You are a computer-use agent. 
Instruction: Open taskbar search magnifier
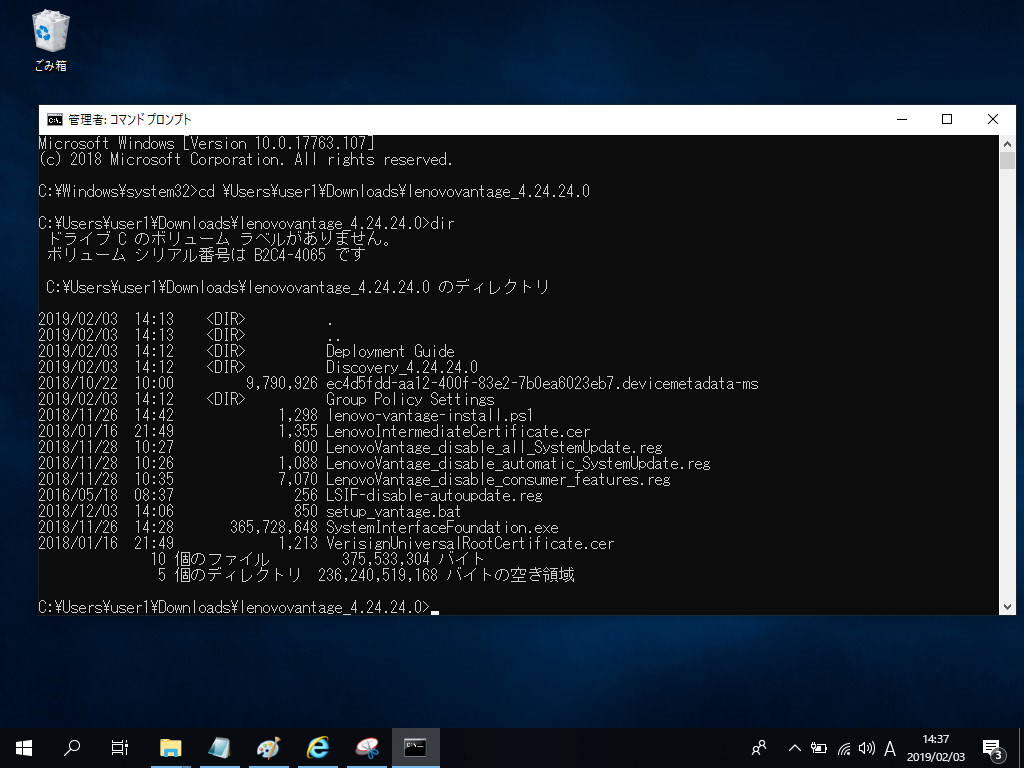click(72, 748)
